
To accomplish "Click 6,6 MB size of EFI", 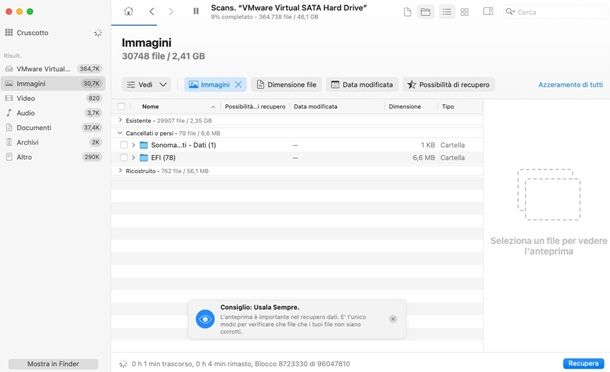I will point(423,157).
